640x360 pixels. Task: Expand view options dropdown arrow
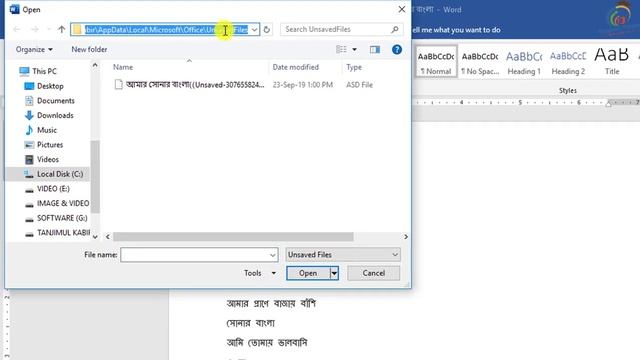pos(354,49)
